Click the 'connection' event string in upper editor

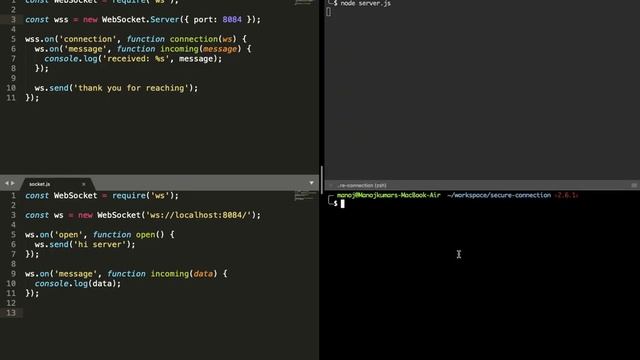click(x=88, y=39)
